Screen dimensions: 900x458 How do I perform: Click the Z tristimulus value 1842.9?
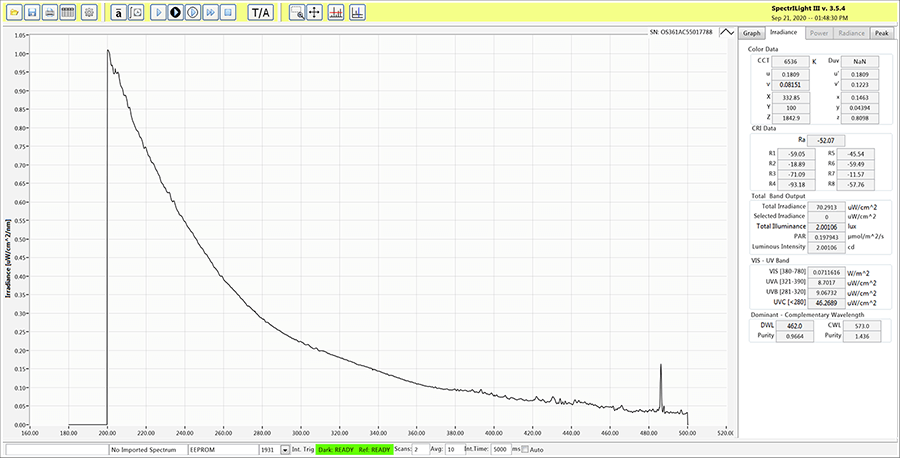coord(790,118)
